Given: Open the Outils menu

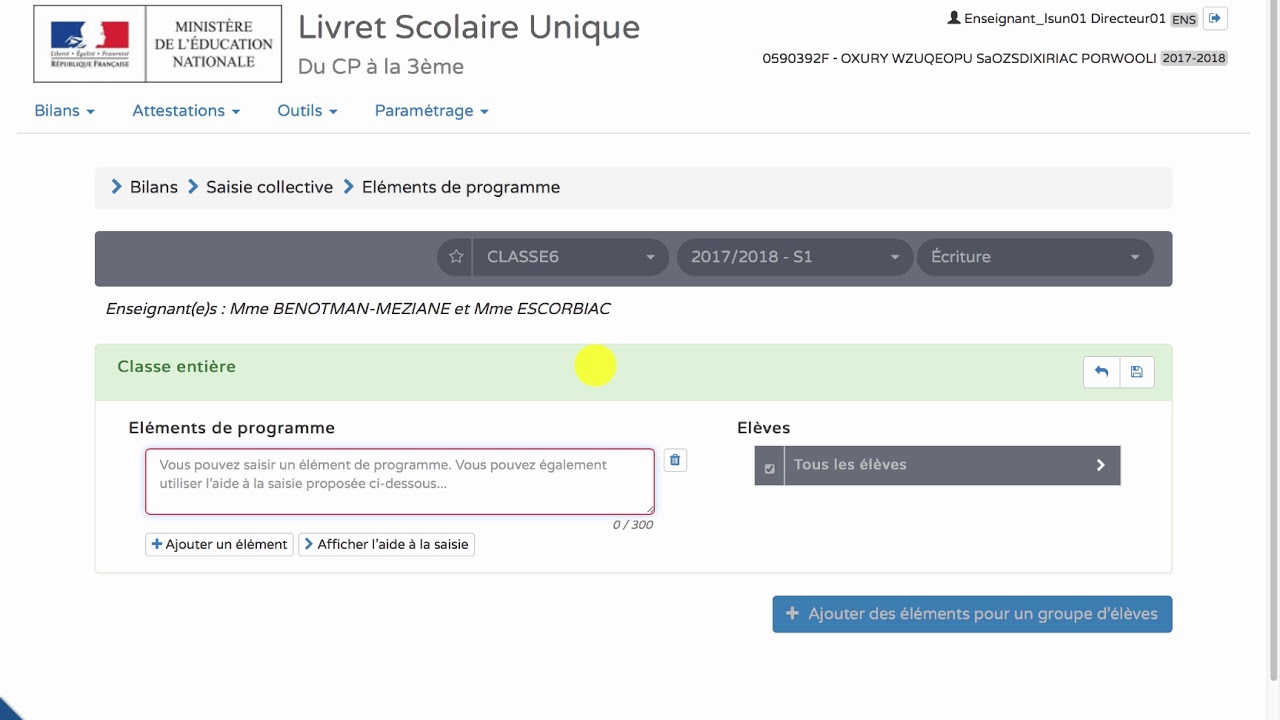Looking at the screenshot, I should (307, 111).
